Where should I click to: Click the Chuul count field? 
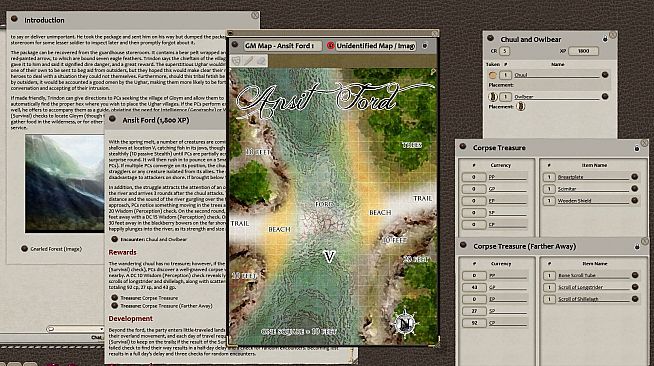pyautogui.click(x=506, y=75)
